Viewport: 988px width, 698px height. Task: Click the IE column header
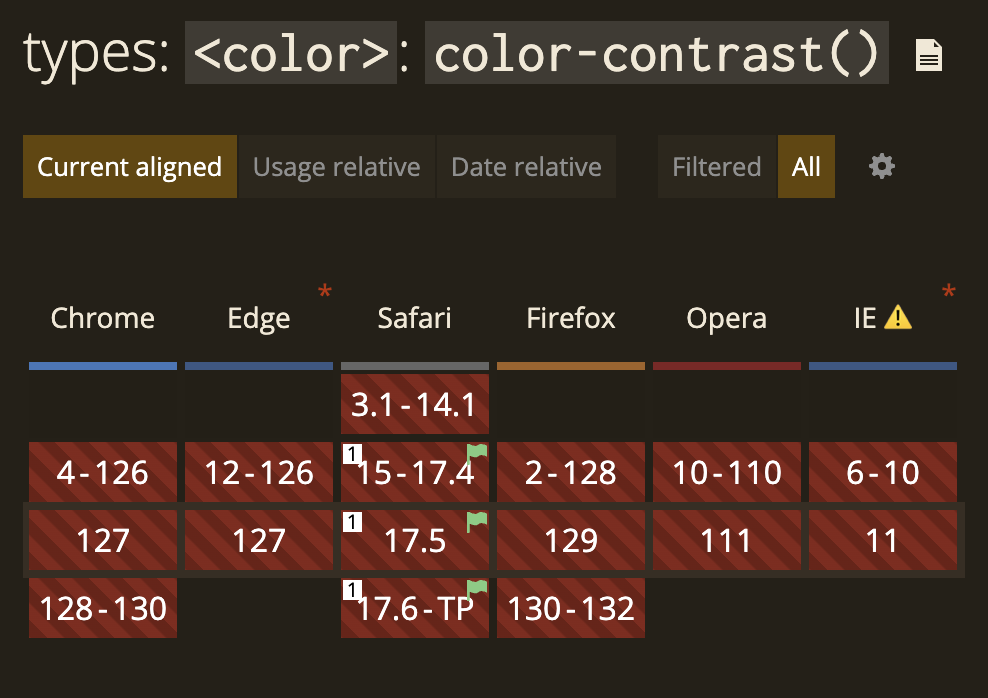883,318
